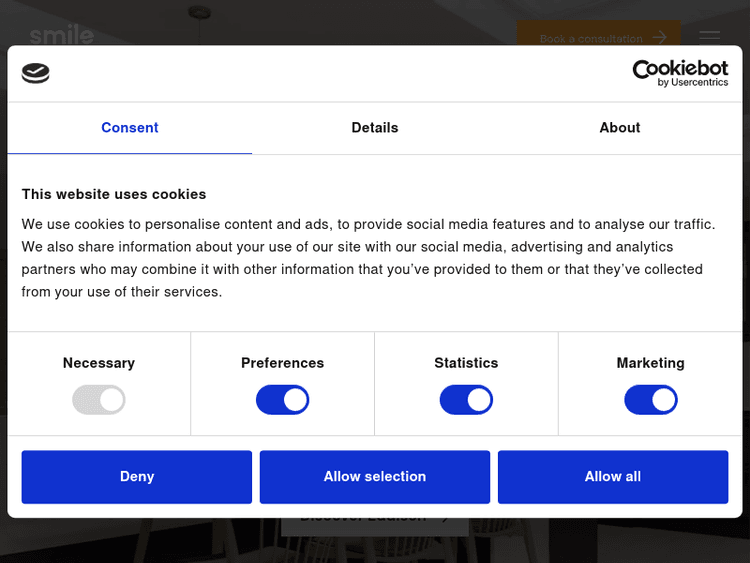Go to the About tab
The height and width of the screenshot is (563, 750).
[x=619, y=128]
